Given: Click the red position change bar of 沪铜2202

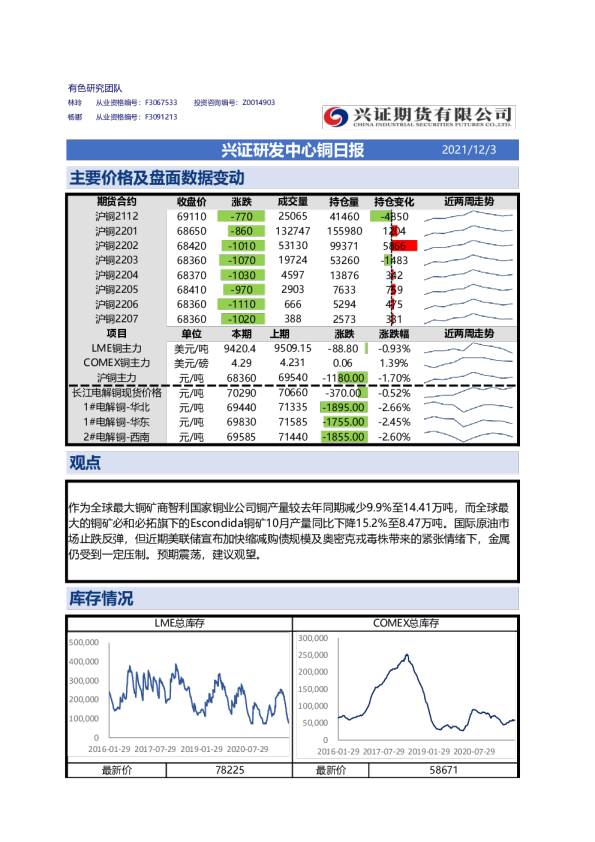Looking at the screenshot, I should 405,246.
